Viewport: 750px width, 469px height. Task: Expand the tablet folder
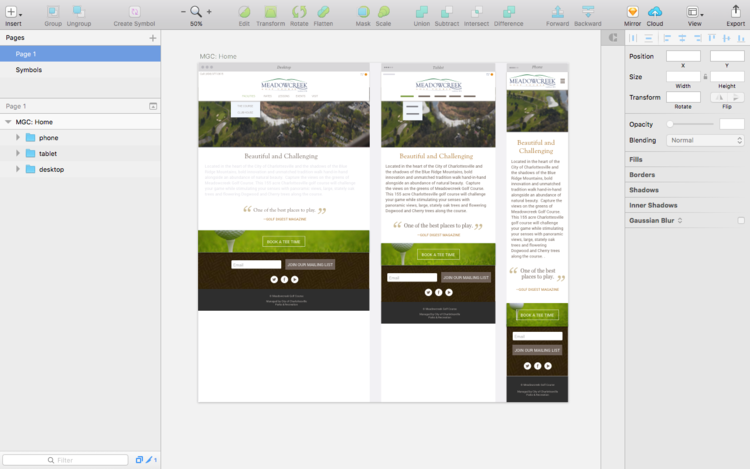click(x=18, y=153)
